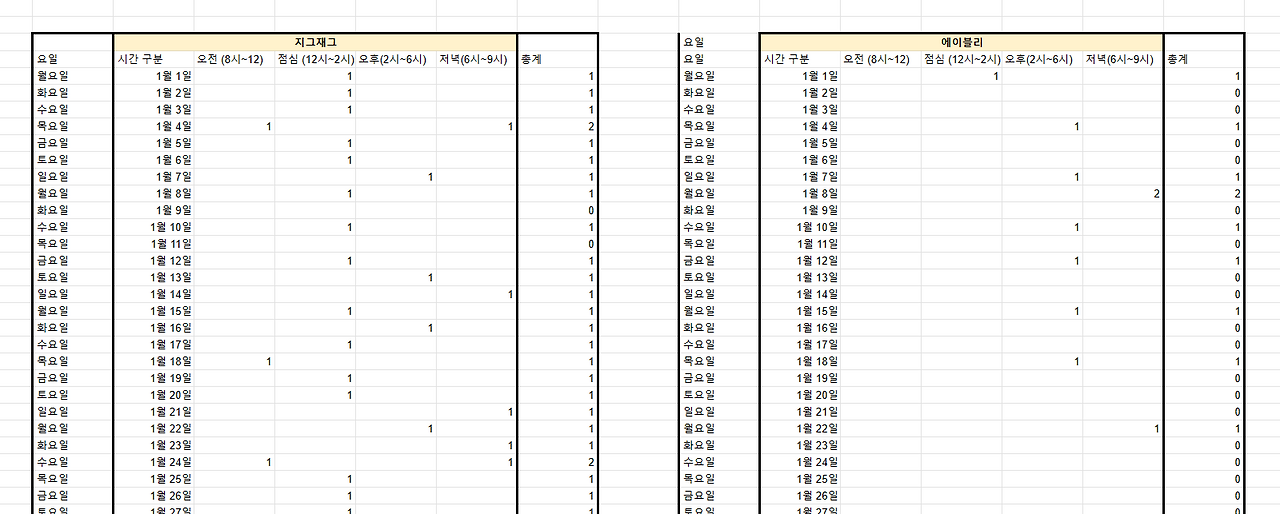The image size is (1280, 514).
Task: Select 목요일 cell beside 1월 4일 in 지그재그
Action: point(53,126)
